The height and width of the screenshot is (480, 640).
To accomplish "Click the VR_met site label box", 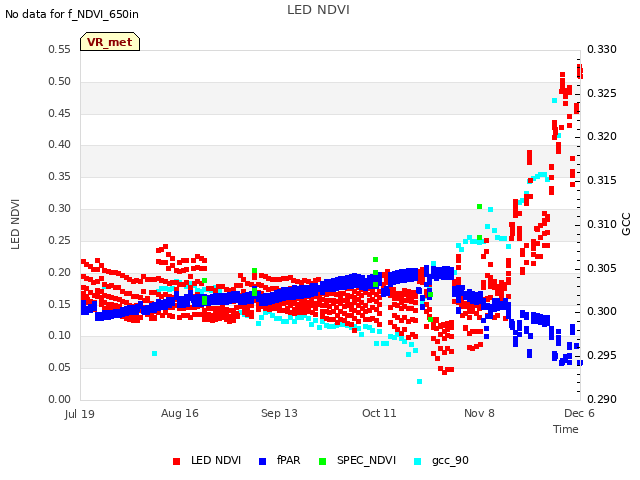I will tap(110, 42).
